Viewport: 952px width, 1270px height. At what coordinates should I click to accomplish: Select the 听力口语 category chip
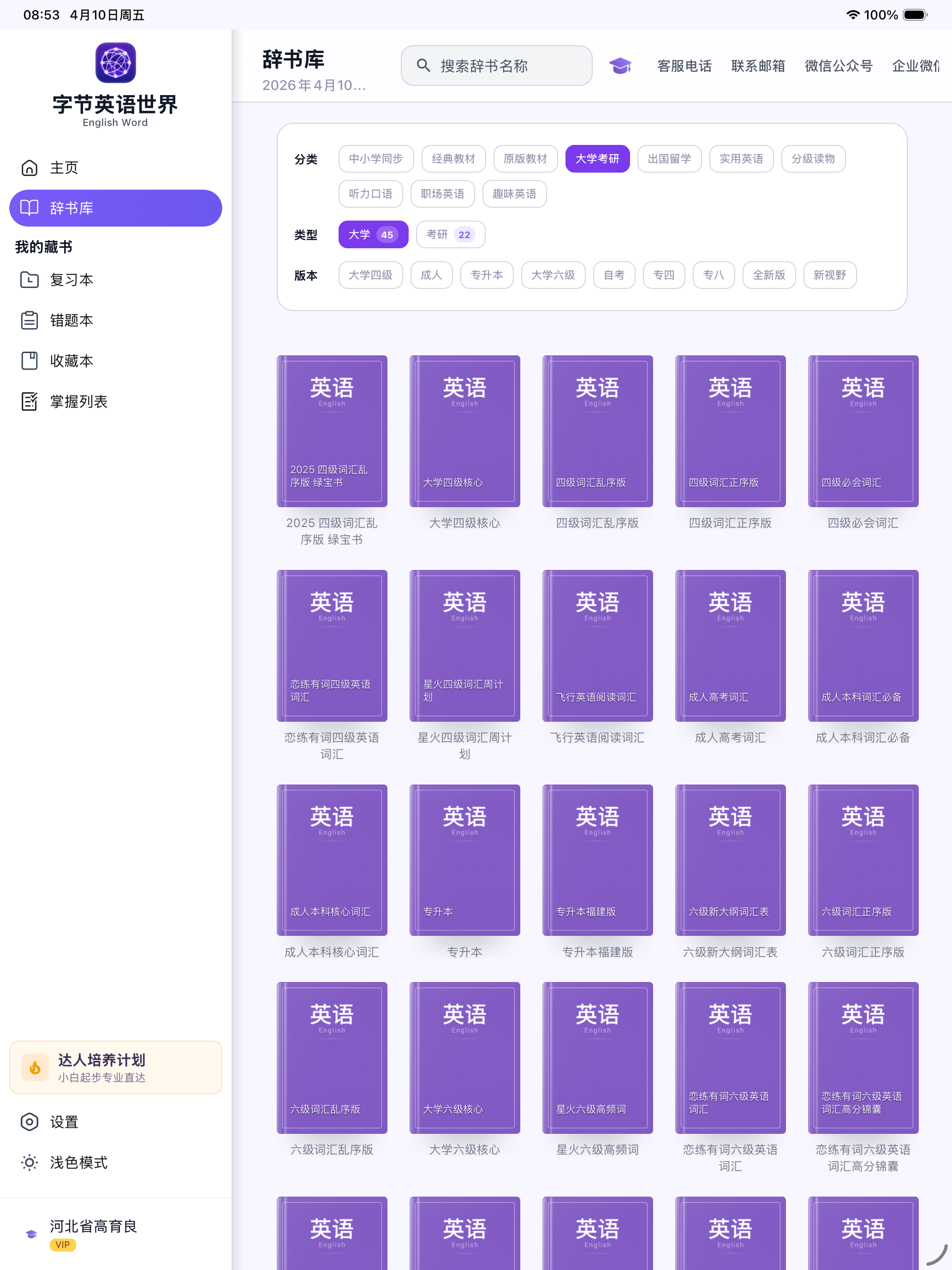(x=371, y=193)
